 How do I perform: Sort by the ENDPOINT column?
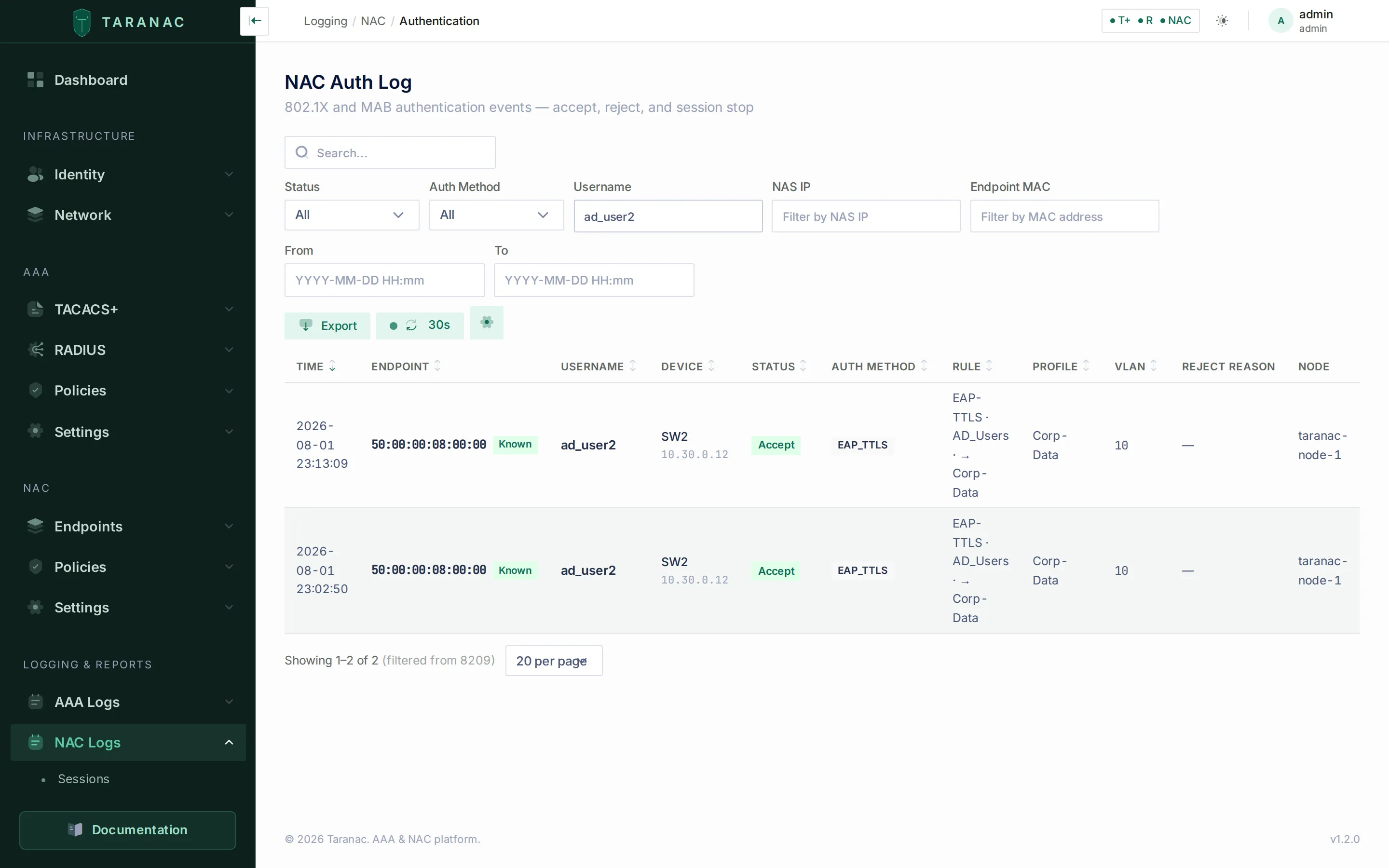(406, 366)
